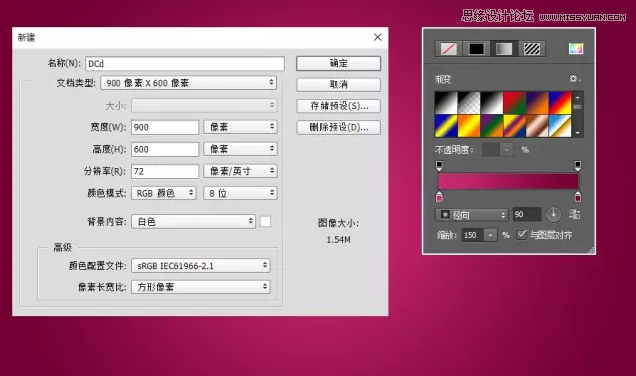Open the RGB 颜色 color mode dropdown
The image size is (636, 376).
164,193
